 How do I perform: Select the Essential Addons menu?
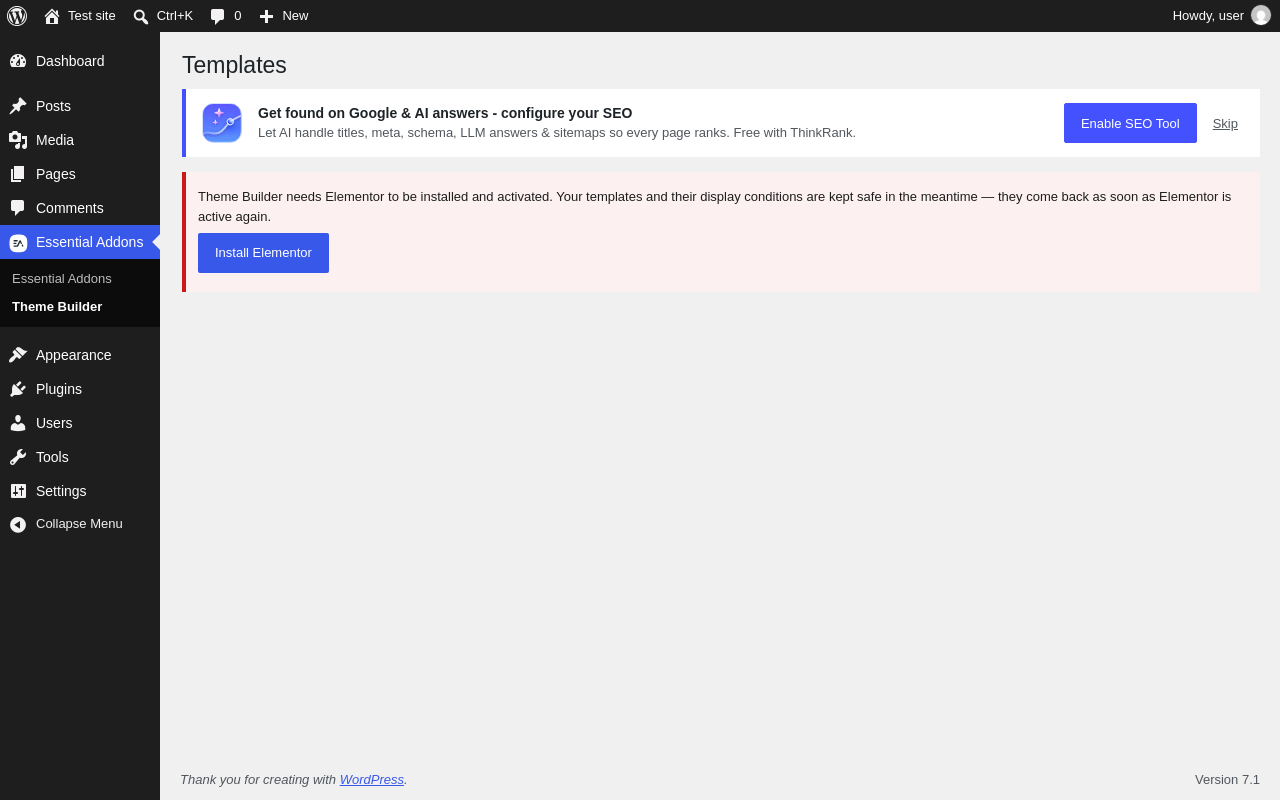click(x=80, y=242)
